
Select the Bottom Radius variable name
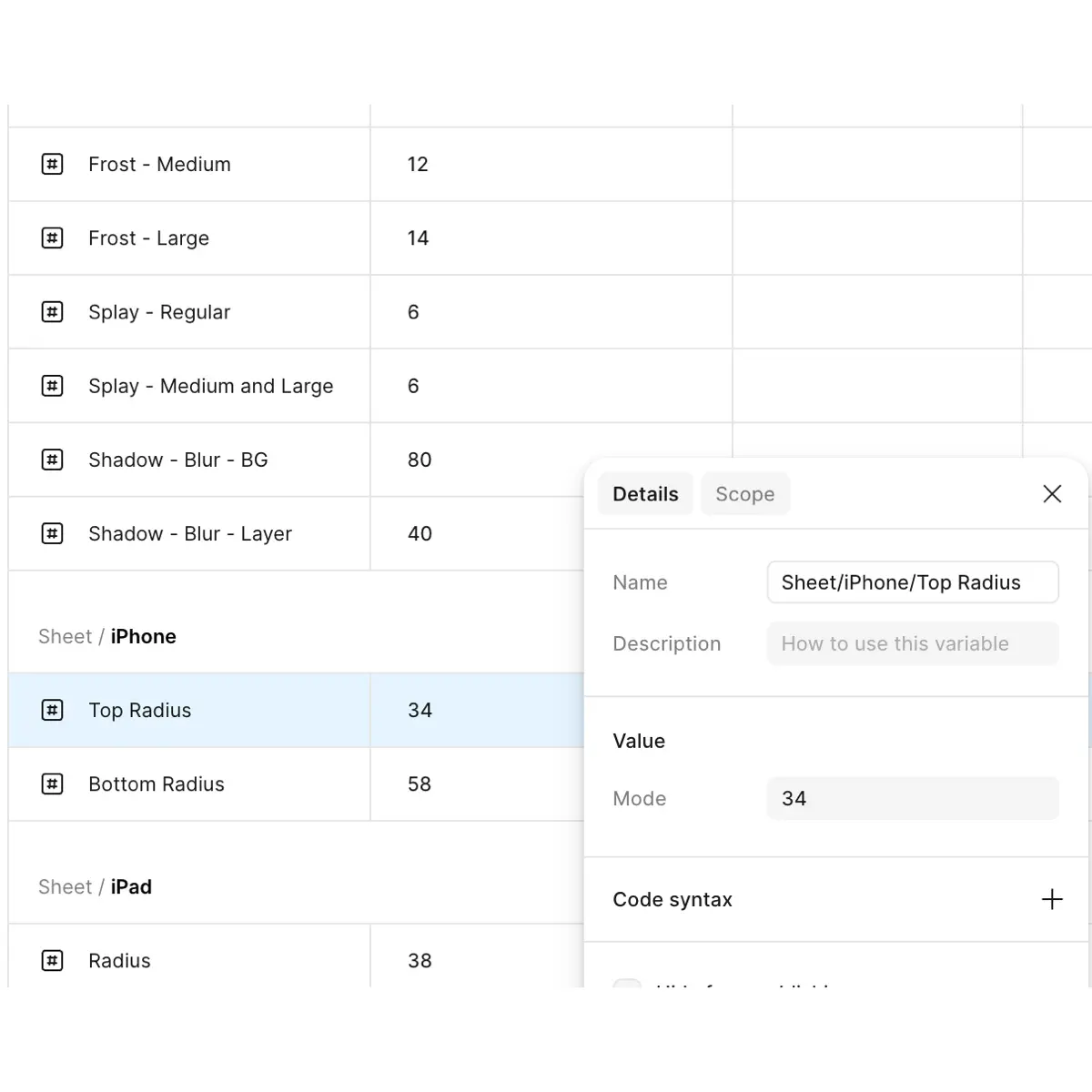click(x=157, y=784)
